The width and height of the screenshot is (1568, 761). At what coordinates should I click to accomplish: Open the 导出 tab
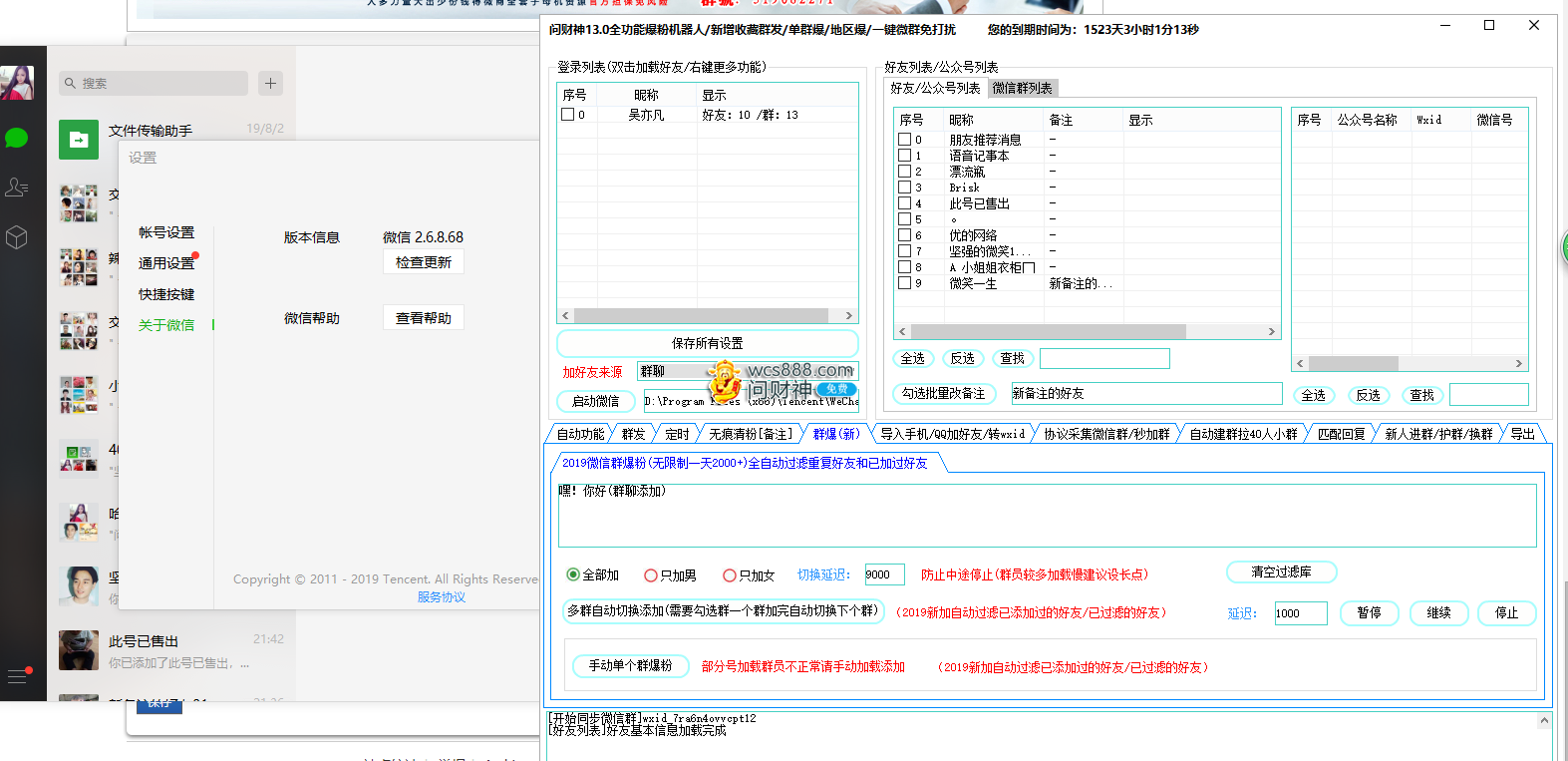[1522, 434]
